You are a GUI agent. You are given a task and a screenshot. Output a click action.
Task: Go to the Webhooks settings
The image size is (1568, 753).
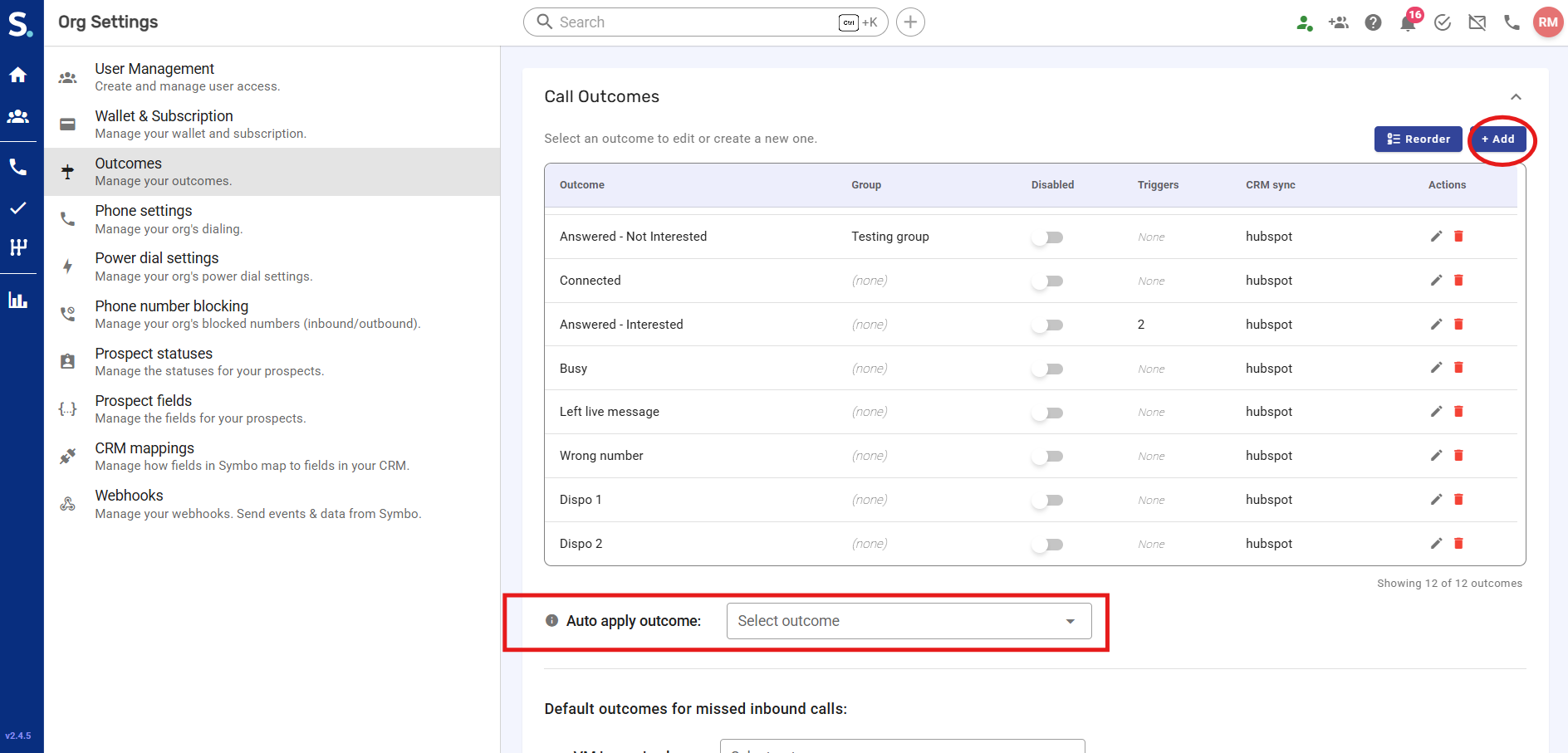129,496
